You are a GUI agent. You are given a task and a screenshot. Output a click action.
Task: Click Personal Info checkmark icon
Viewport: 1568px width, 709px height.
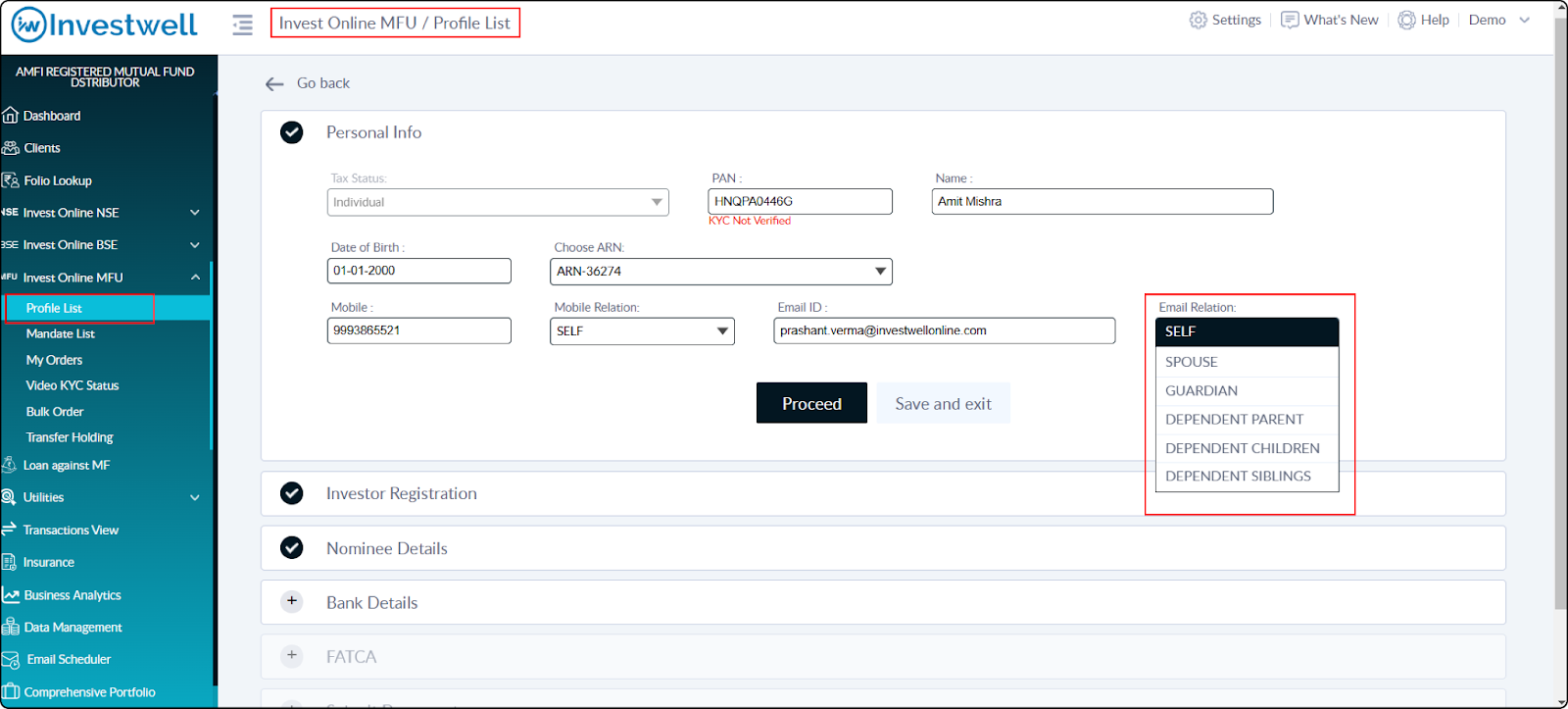pos(292,132)
